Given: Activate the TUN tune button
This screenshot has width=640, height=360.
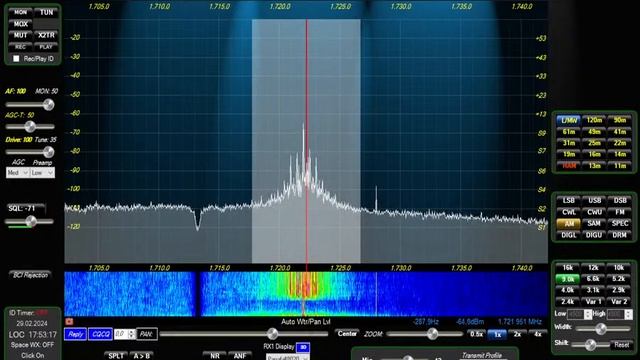Looking at the screenshot, I should pos(46,12).
